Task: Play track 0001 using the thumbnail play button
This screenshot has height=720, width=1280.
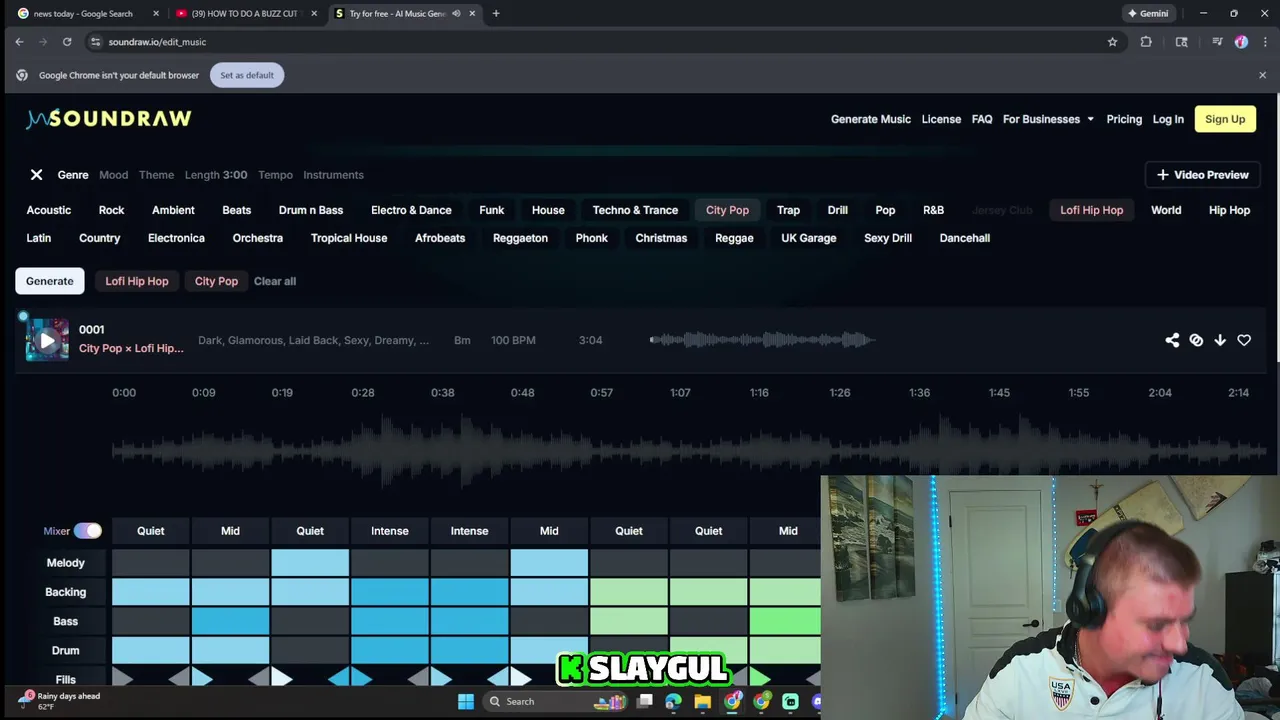Action: tap(47, 340)
